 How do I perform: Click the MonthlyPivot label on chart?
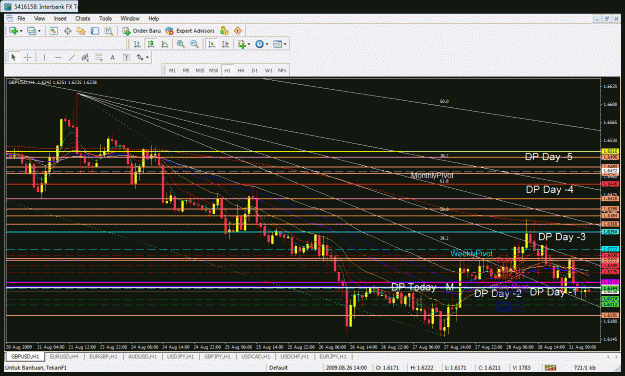(432, 175)
